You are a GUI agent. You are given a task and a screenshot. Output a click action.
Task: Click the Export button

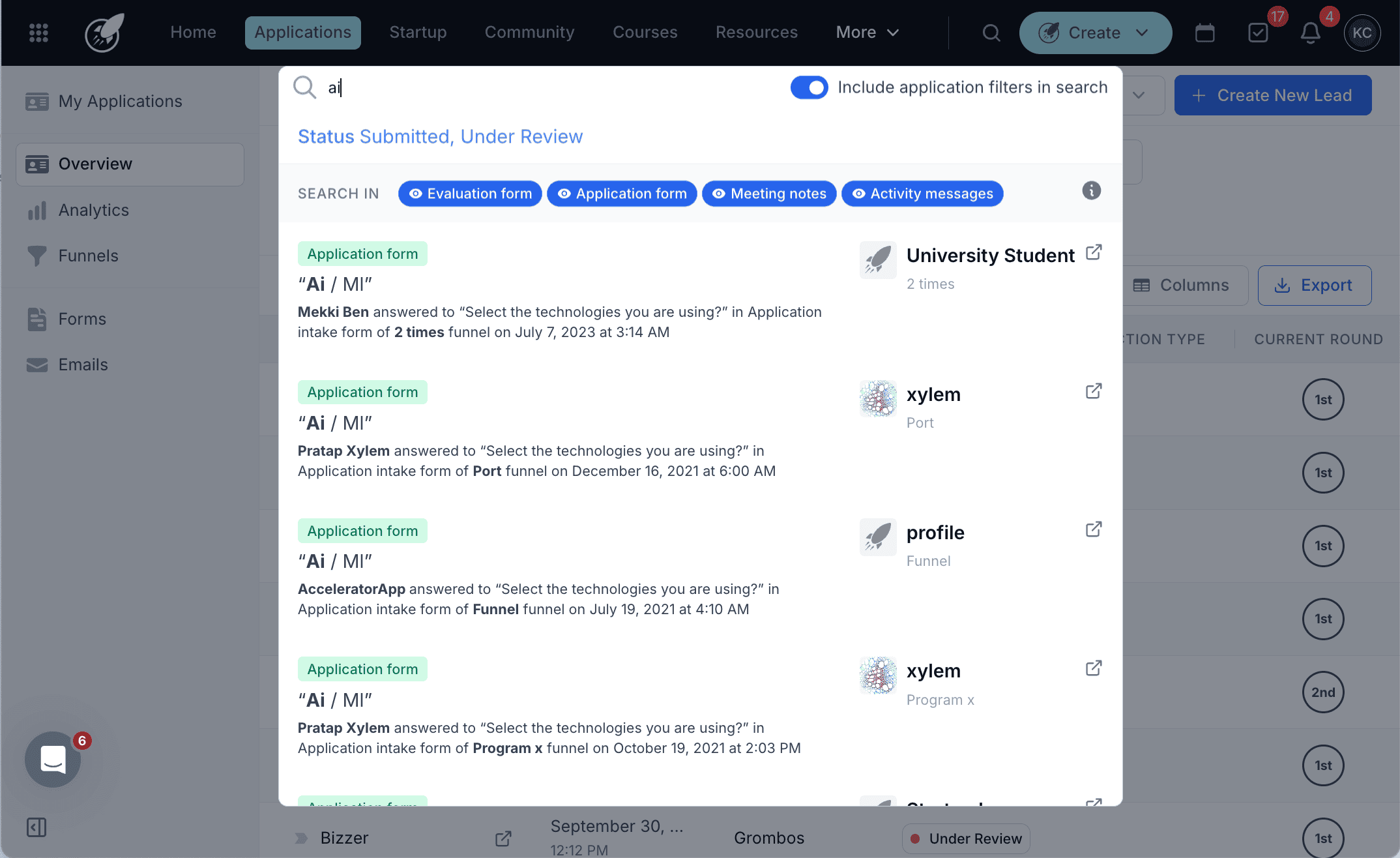click(x=1314, y=286)
